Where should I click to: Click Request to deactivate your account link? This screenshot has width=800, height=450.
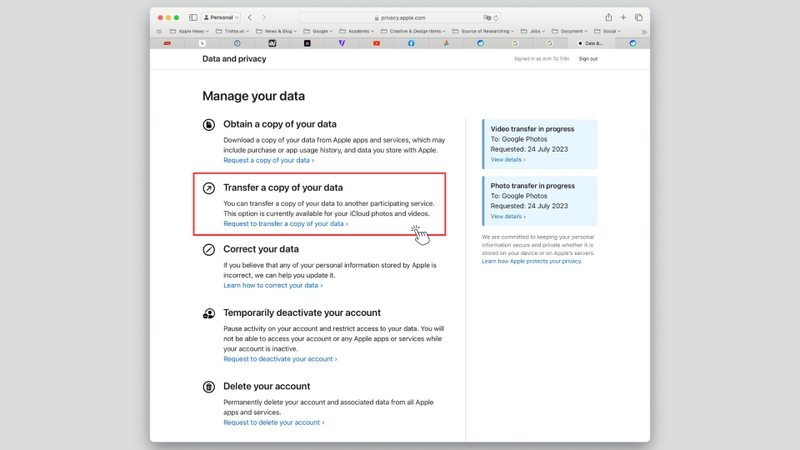click(280, 359)
